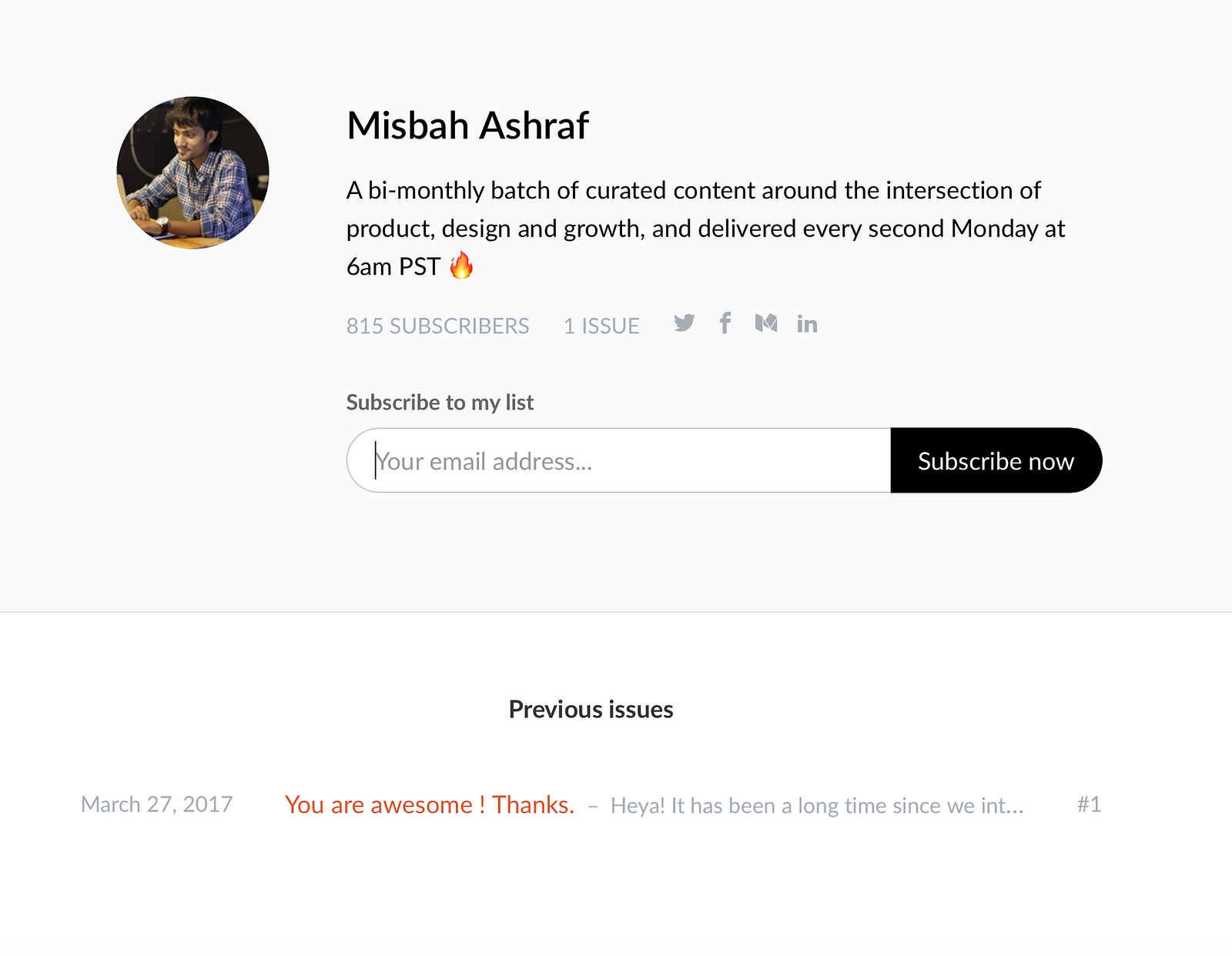The image size is (1232, 956).
Task: Open the Facebook profile icon
Action: pos(725,323)
